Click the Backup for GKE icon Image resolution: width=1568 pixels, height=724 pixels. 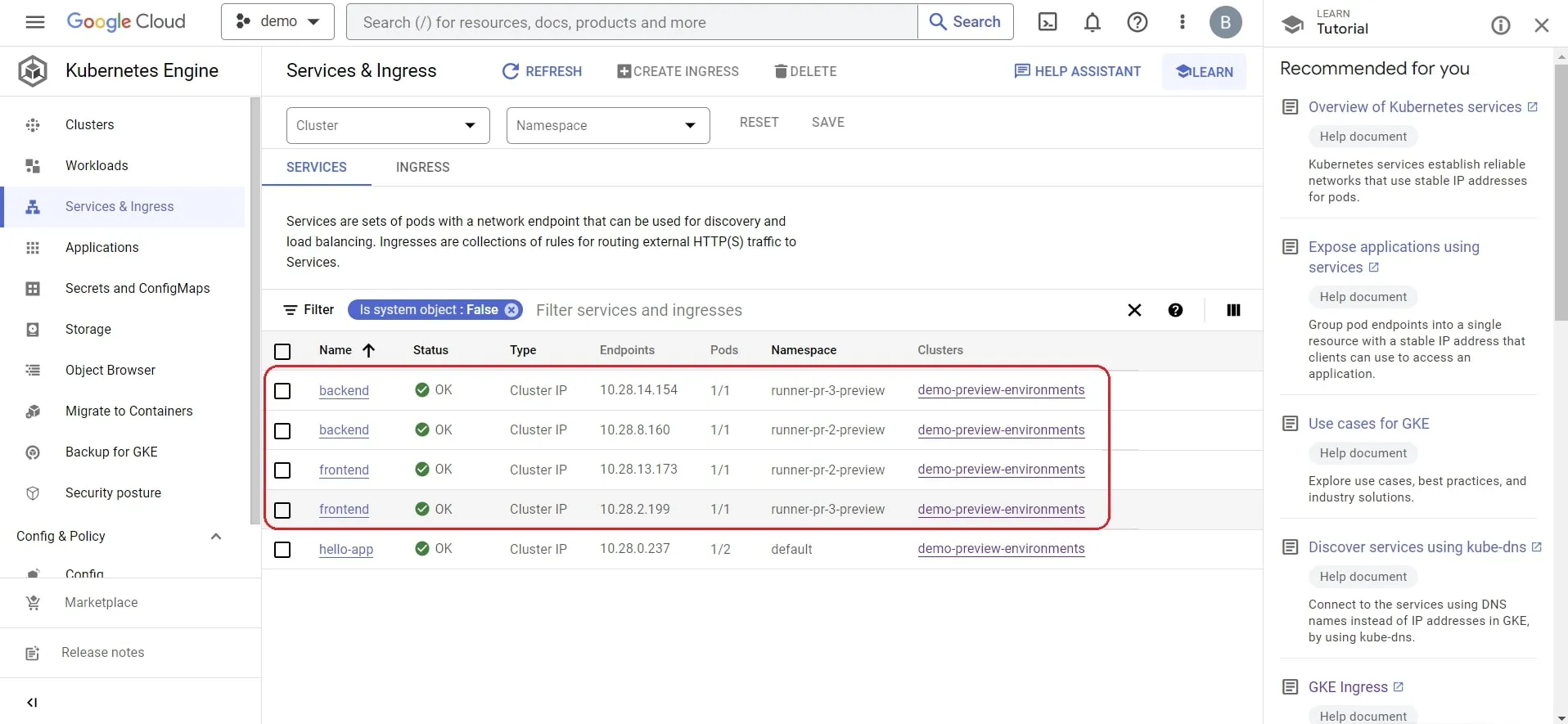(33, 452)
